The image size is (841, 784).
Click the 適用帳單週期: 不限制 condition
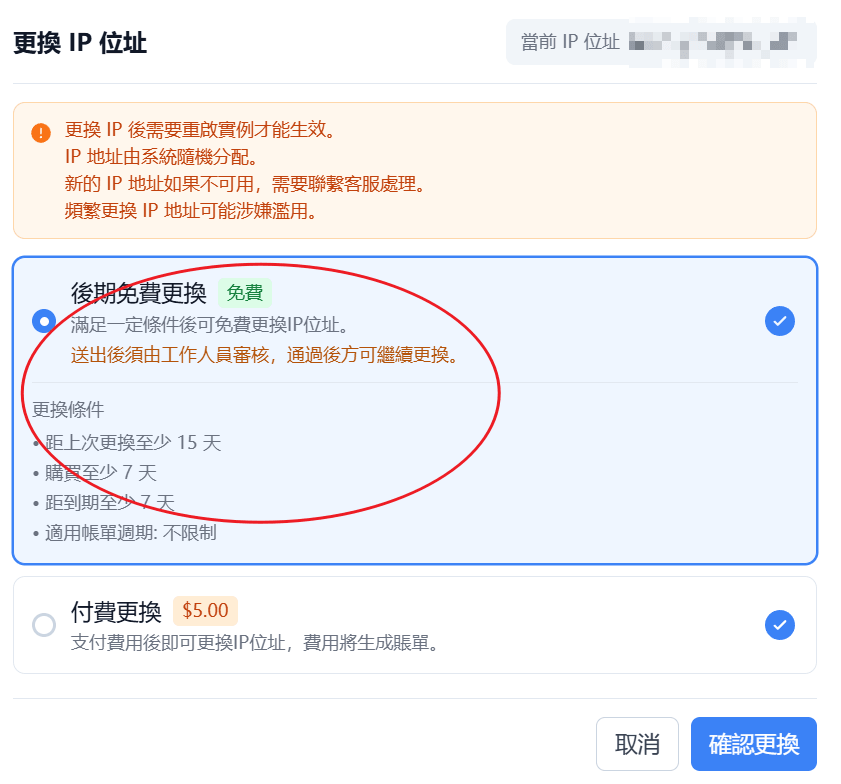(125, 532)
